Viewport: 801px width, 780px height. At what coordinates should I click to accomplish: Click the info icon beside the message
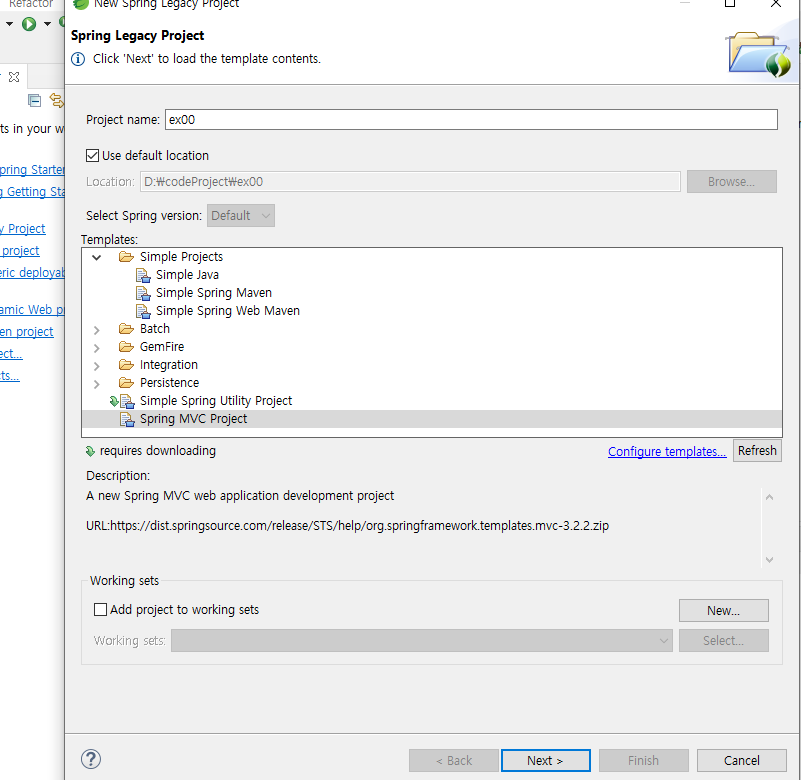[x=78, y=59]
